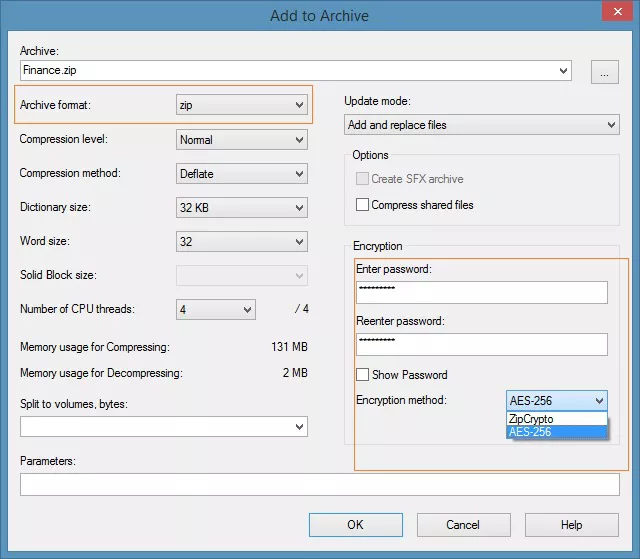Click the Cancel button
The height and width of the screenshot is (559, 640).
pos(463,525)
